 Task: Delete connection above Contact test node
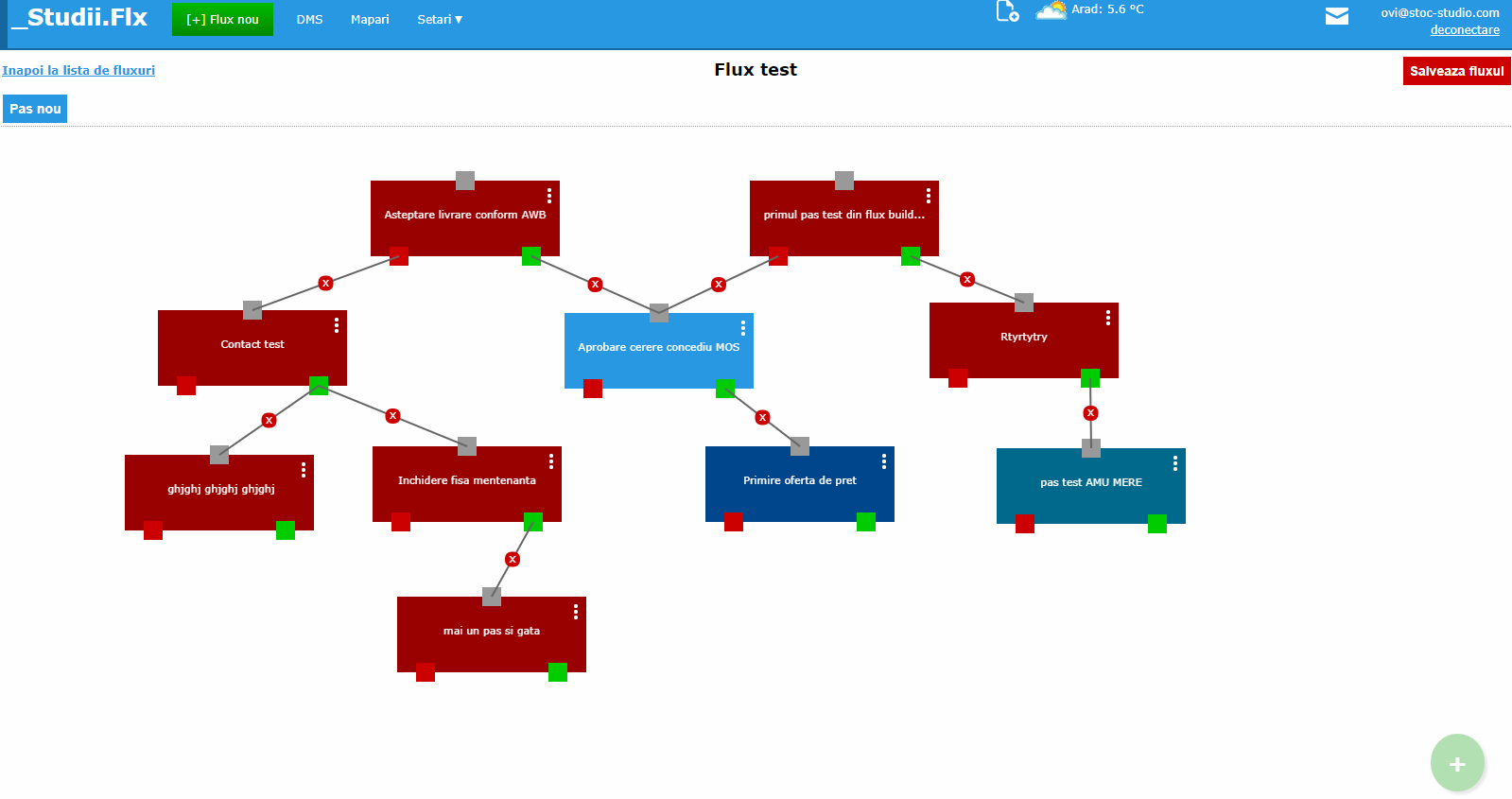(325, 283)
